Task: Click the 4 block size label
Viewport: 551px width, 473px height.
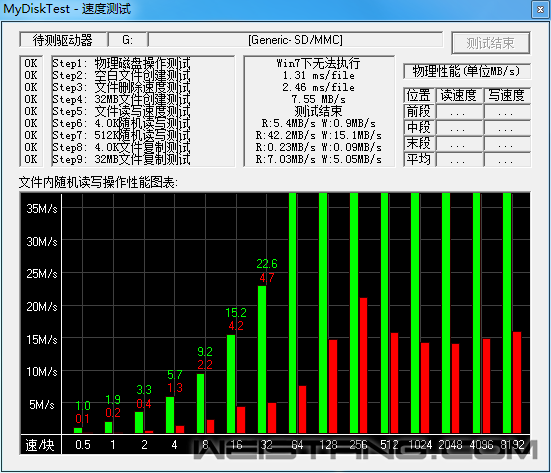Action: [174, 445]
